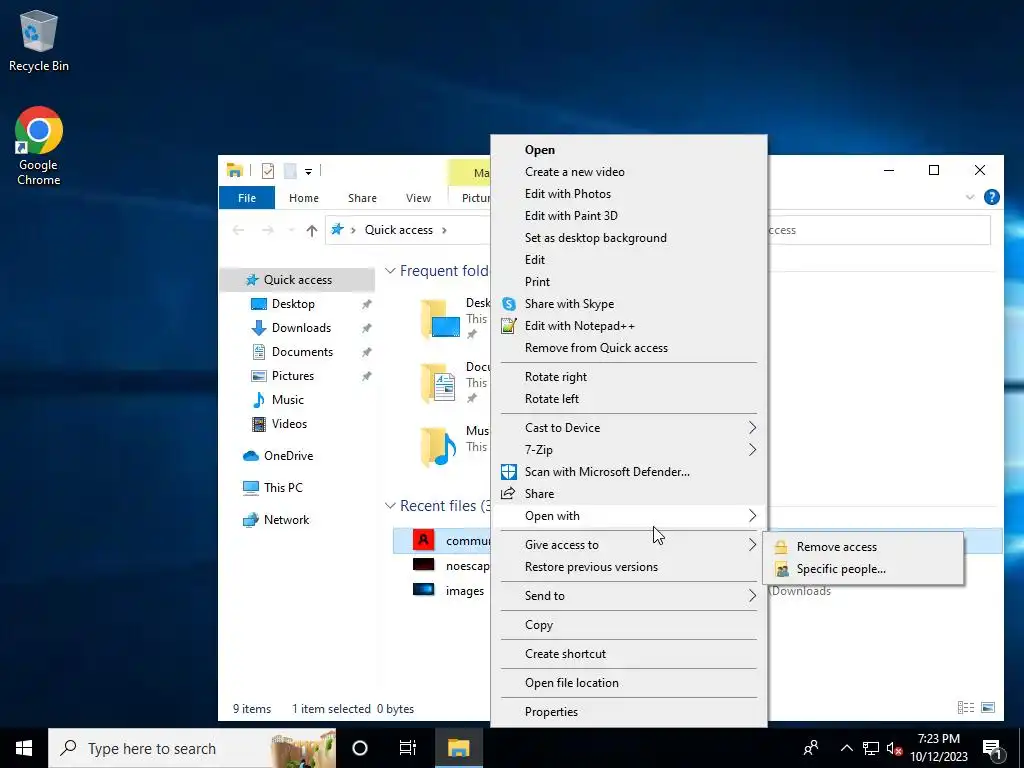Open Music in the navigation pane
The width and height of the screenshot is (1024, 768).
[287, 400]
